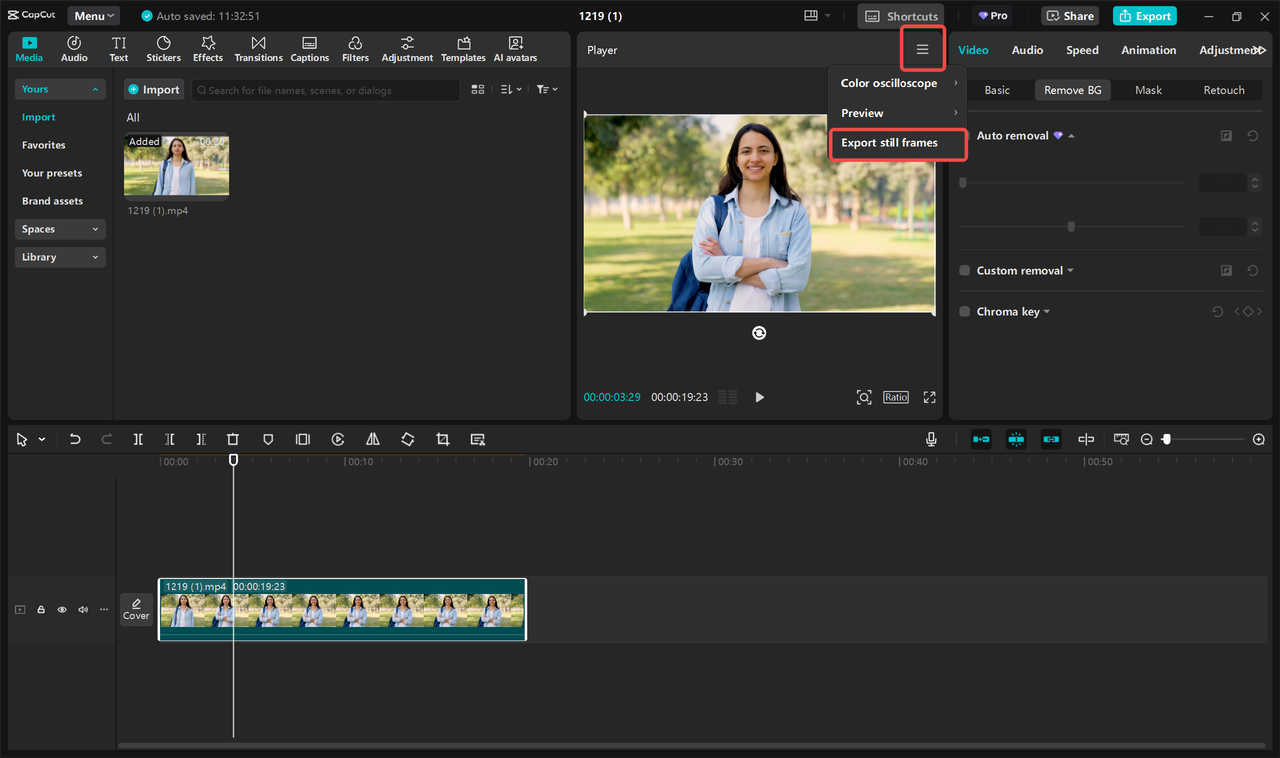Open the Captions panel

click(309, 48)
